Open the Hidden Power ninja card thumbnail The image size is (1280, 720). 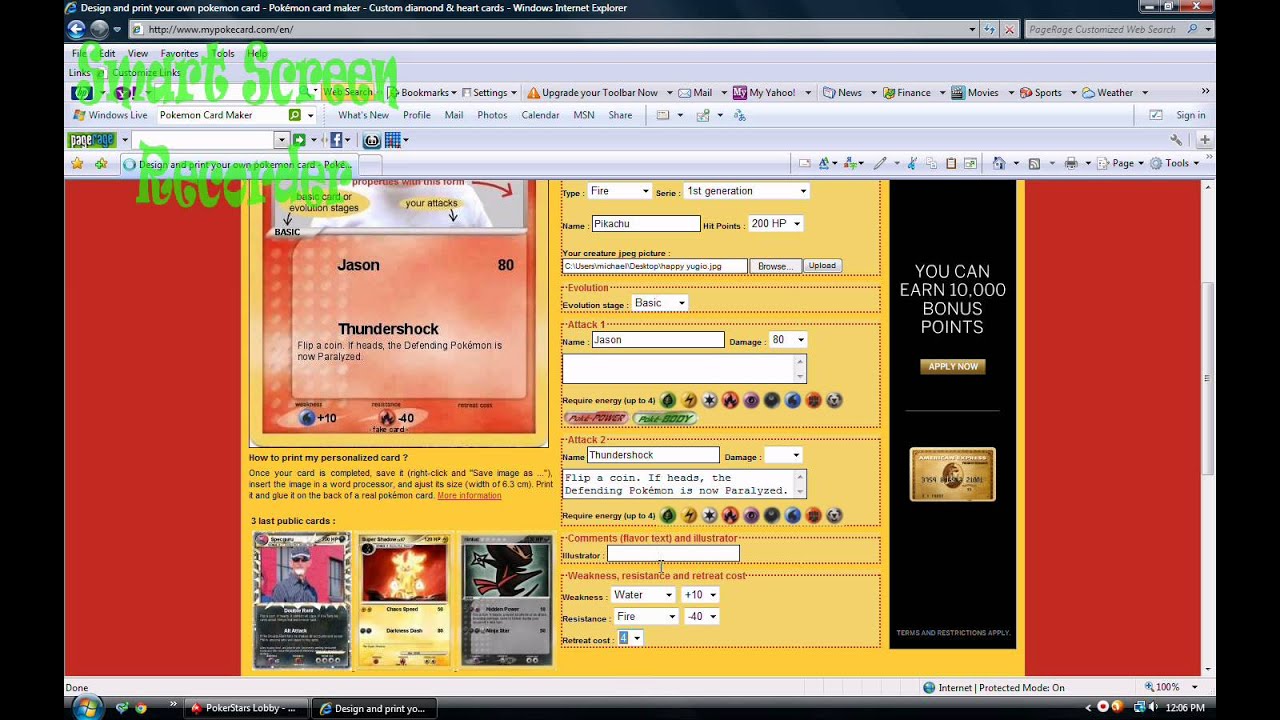507,600
